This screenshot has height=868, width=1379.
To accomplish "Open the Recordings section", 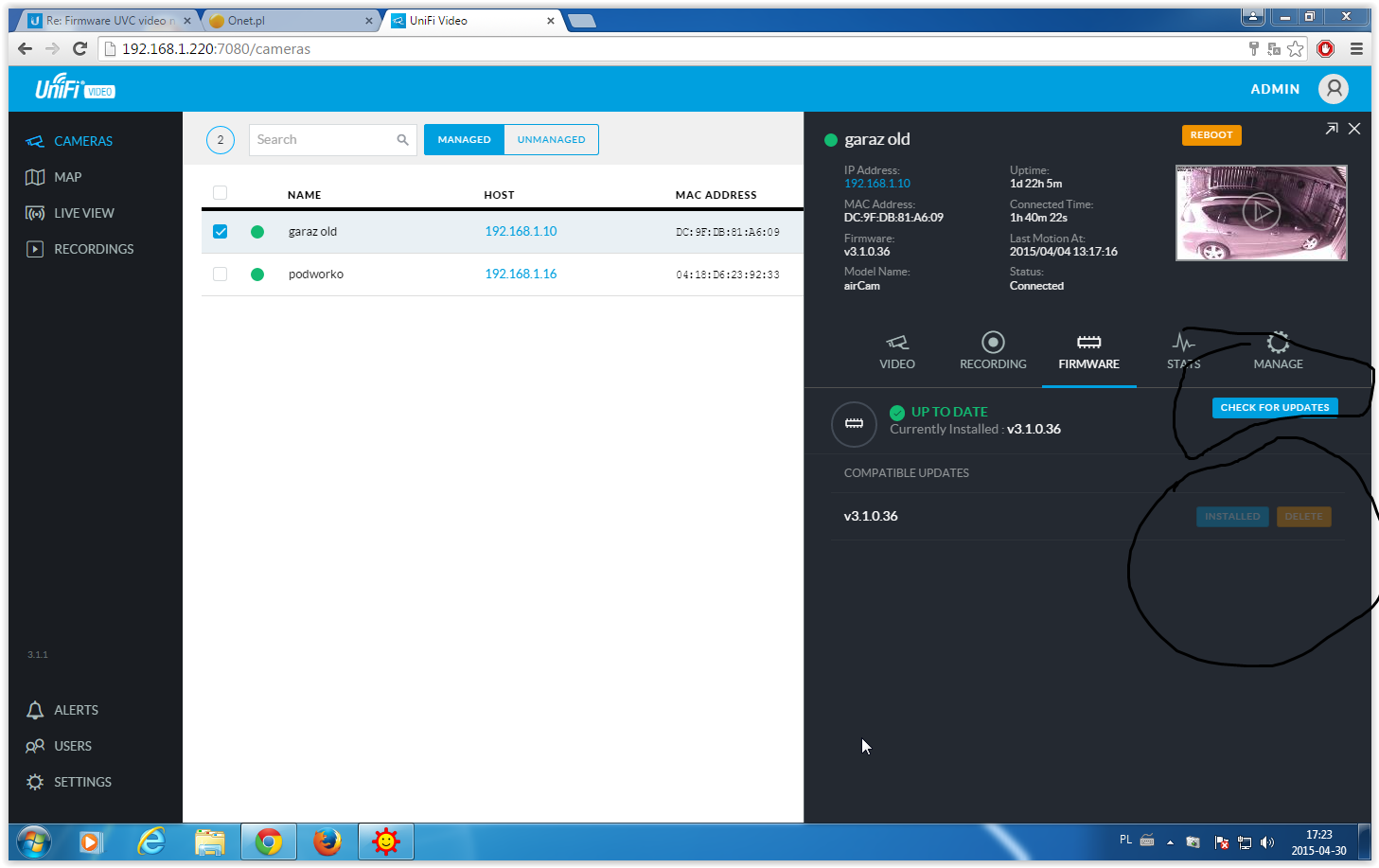I will tap(80, 249).
